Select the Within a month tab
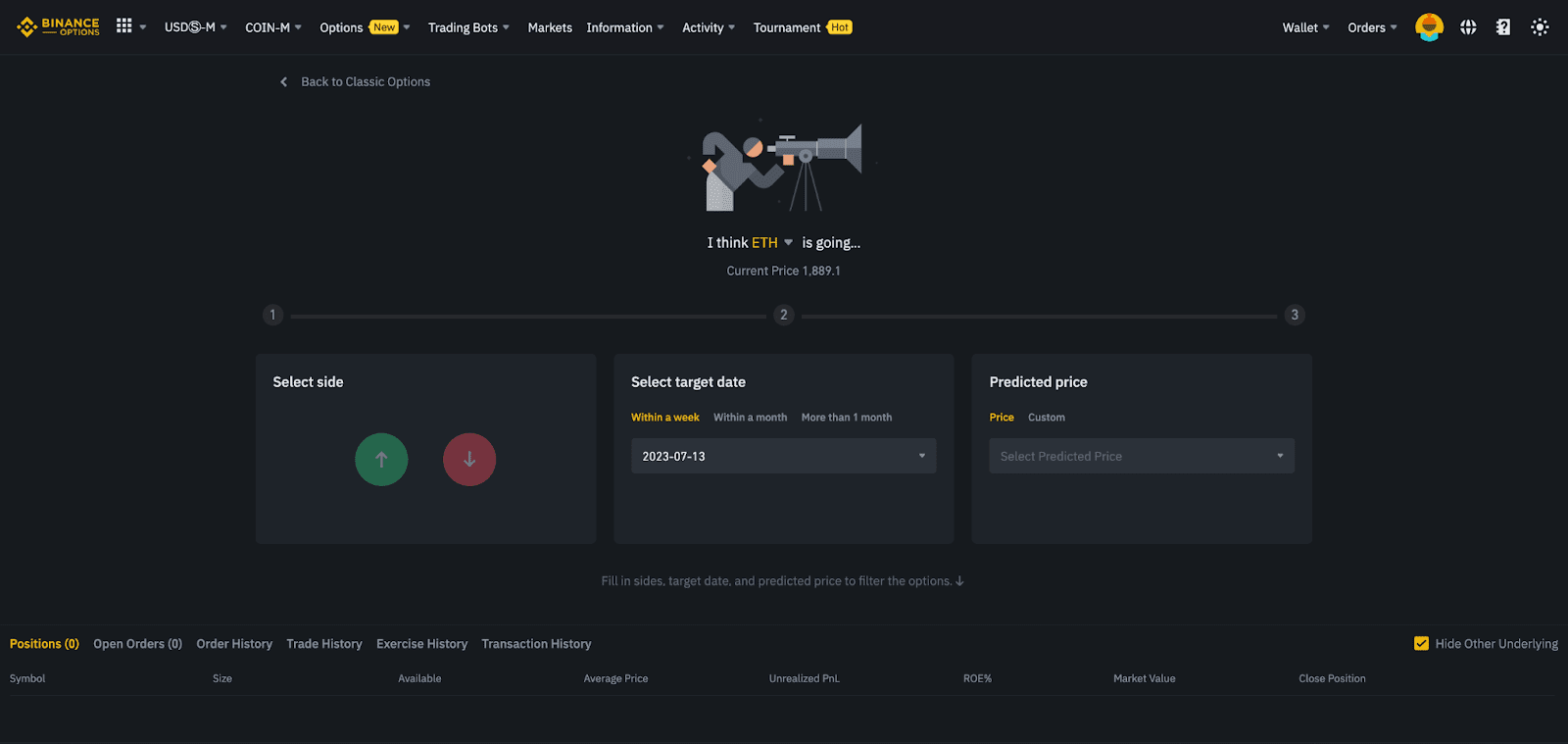This screenshot has height=744, width=1568. pyautogui.click(x=750, y=418)
